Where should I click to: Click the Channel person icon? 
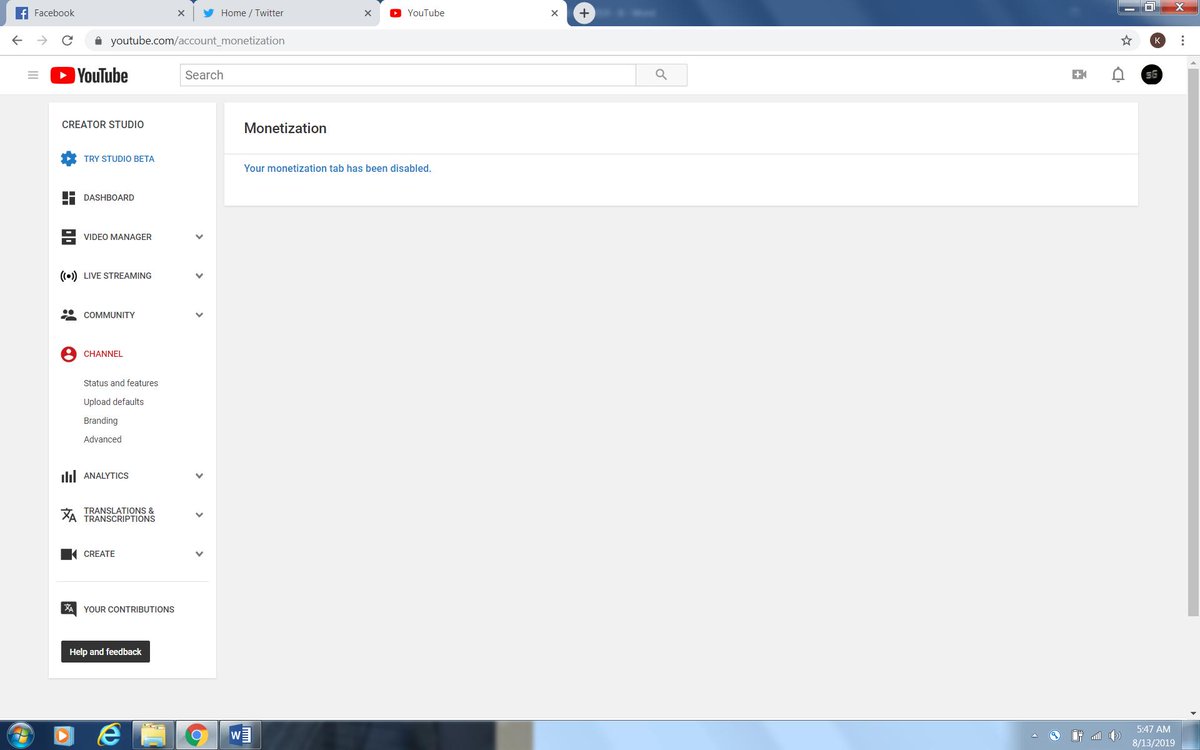(x=68, y=354)
